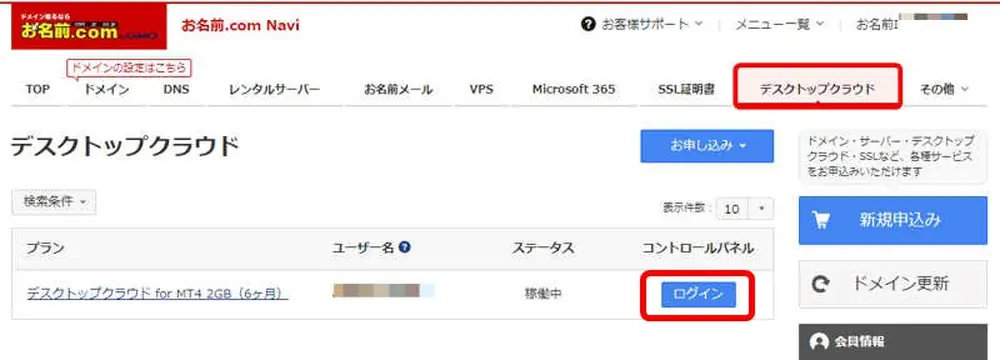Open the お申し込み dropdown button

[x=707, y=146]
